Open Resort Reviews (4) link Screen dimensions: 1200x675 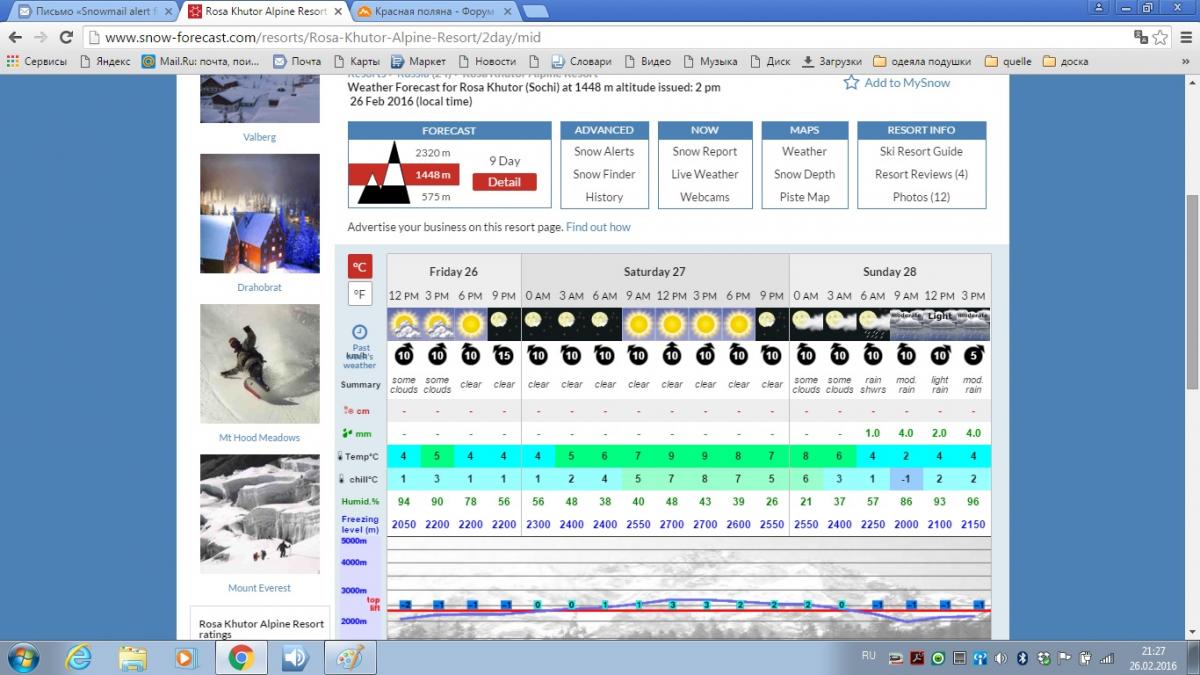coord(921,174)
